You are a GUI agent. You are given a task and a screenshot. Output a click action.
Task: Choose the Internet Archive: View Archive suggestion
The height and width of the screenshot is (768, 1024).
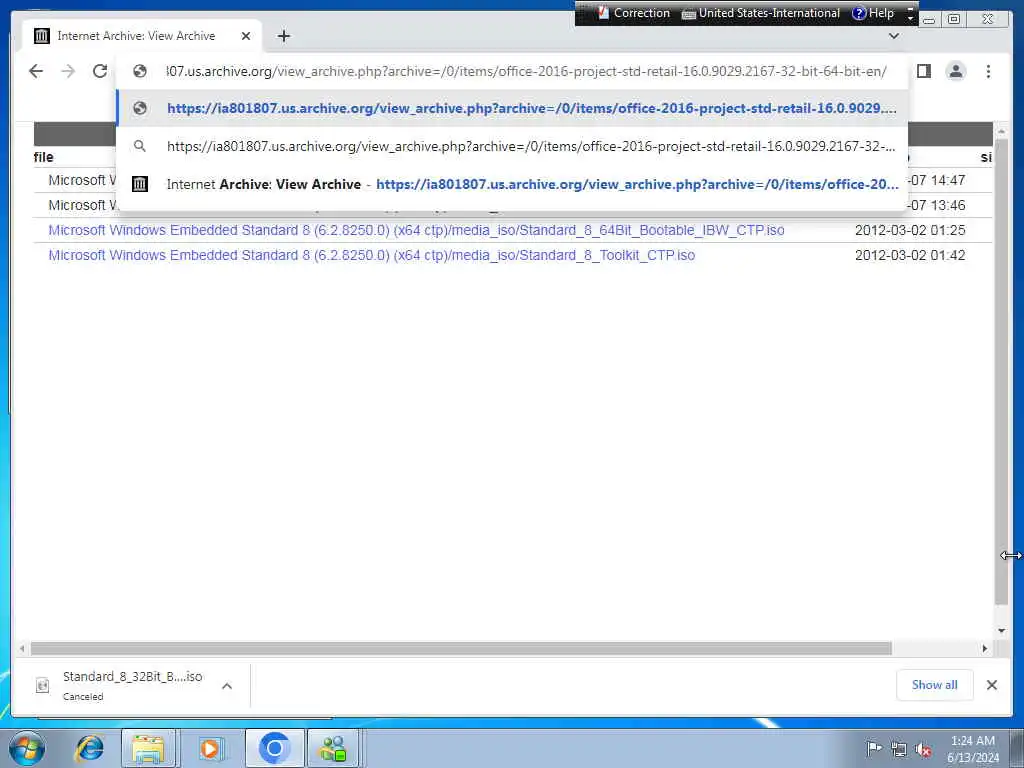(x=512, y=184)
